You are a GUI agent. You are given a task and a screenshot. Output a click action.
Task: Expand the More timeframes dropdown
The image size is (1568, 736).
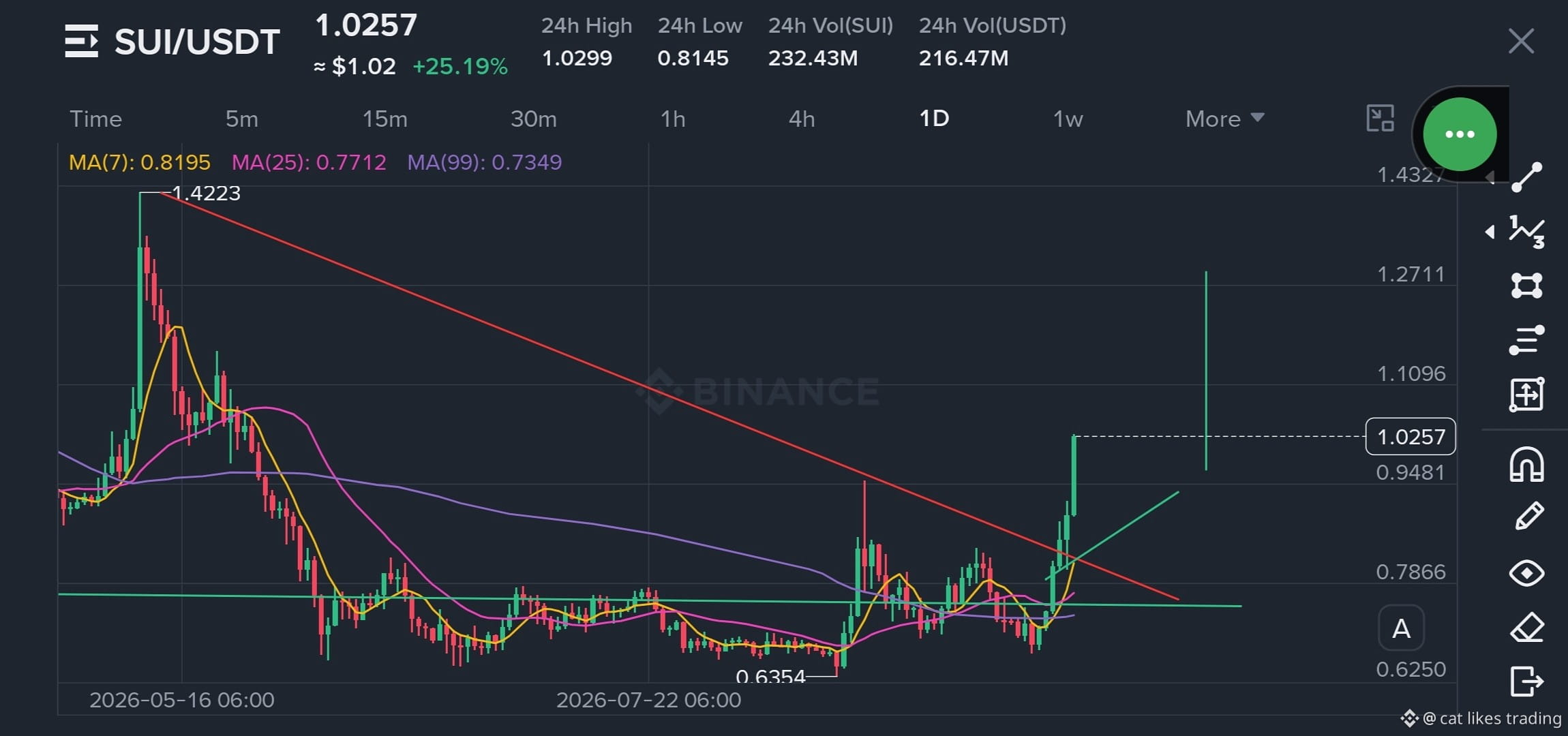[x=1225, y=119]
